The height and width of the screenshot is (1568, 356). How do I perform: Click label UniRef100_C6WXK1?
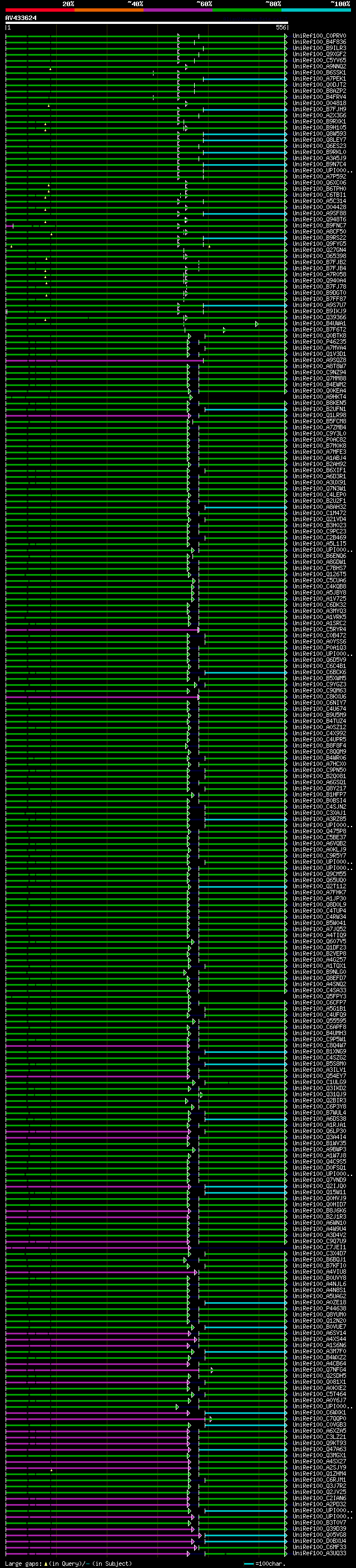(x=319, y=1413)
